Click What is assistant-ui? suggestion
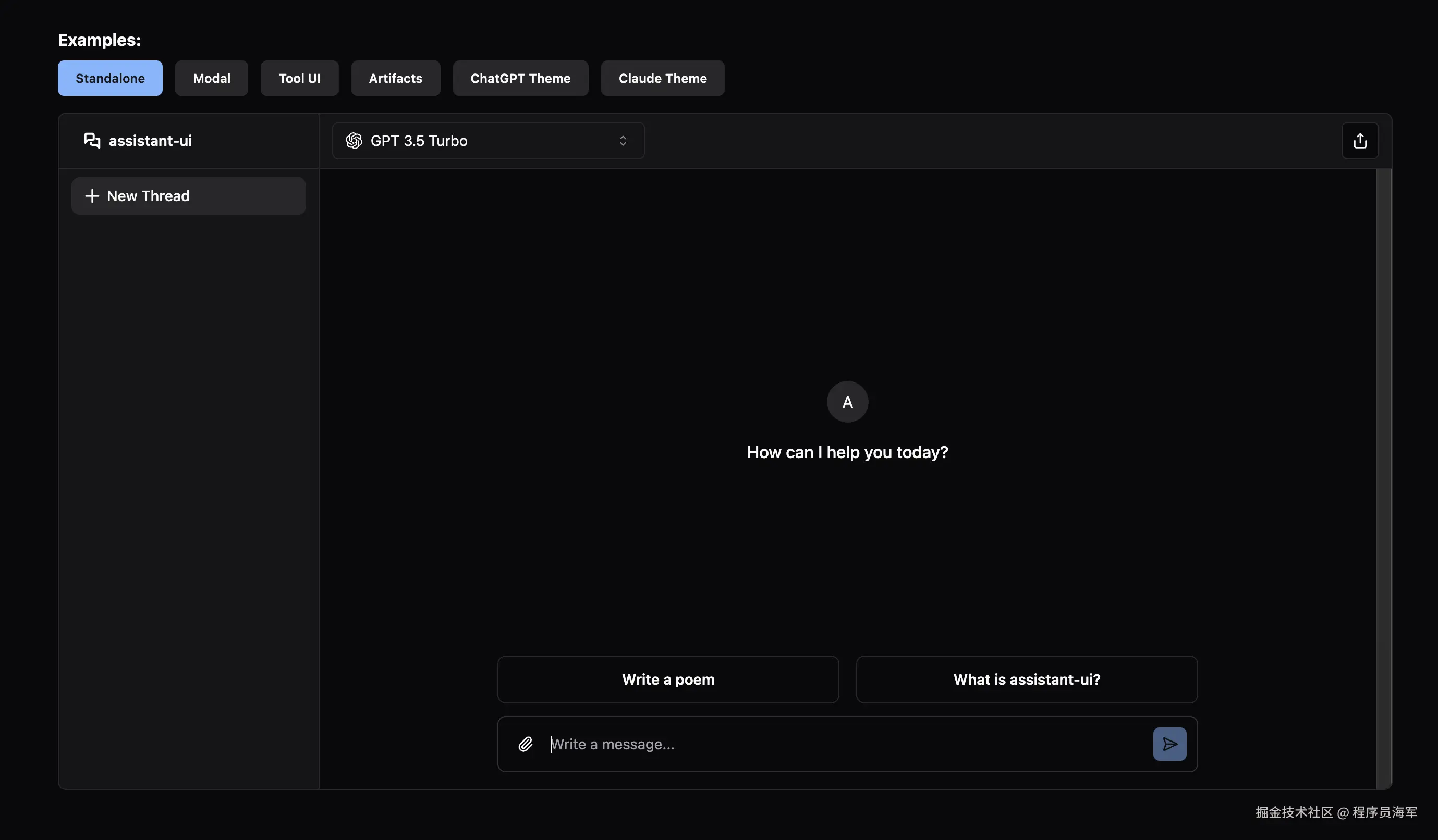 (x=1026, y=679)
